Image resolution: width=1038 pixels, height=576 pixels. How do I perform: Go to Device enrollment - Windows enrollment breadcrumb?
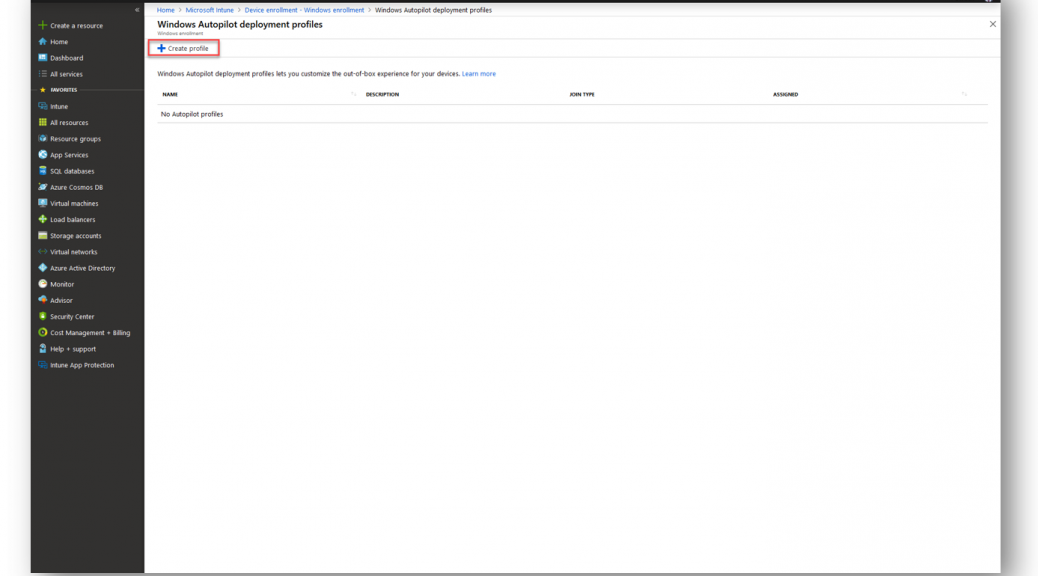pos(304,10)
